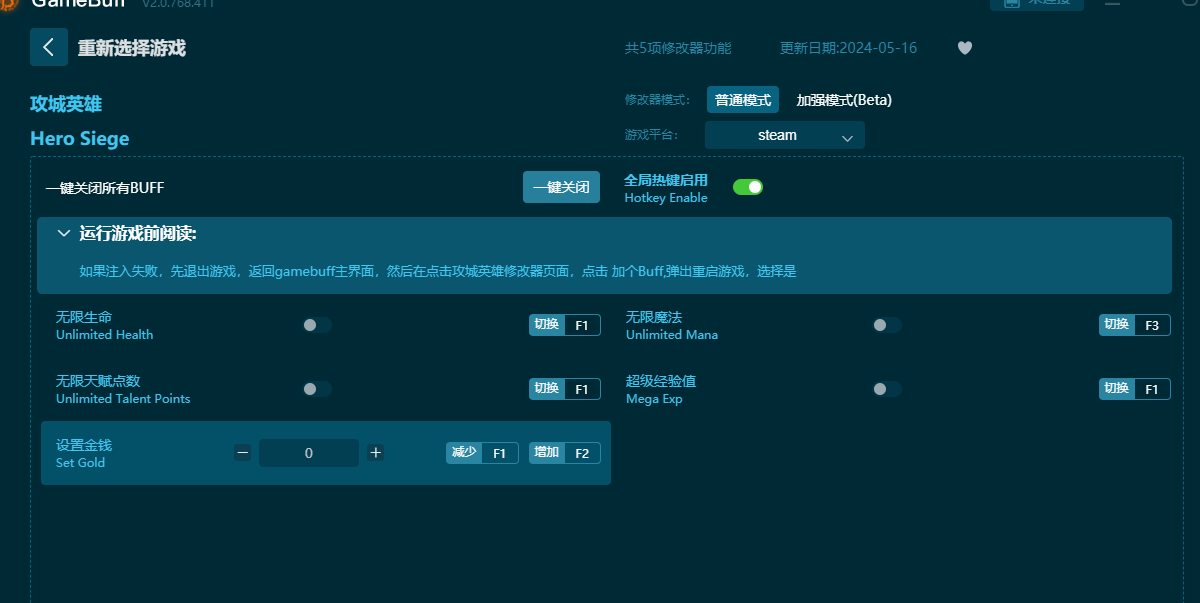Increase gold with the plus button

tap(376, 453)
